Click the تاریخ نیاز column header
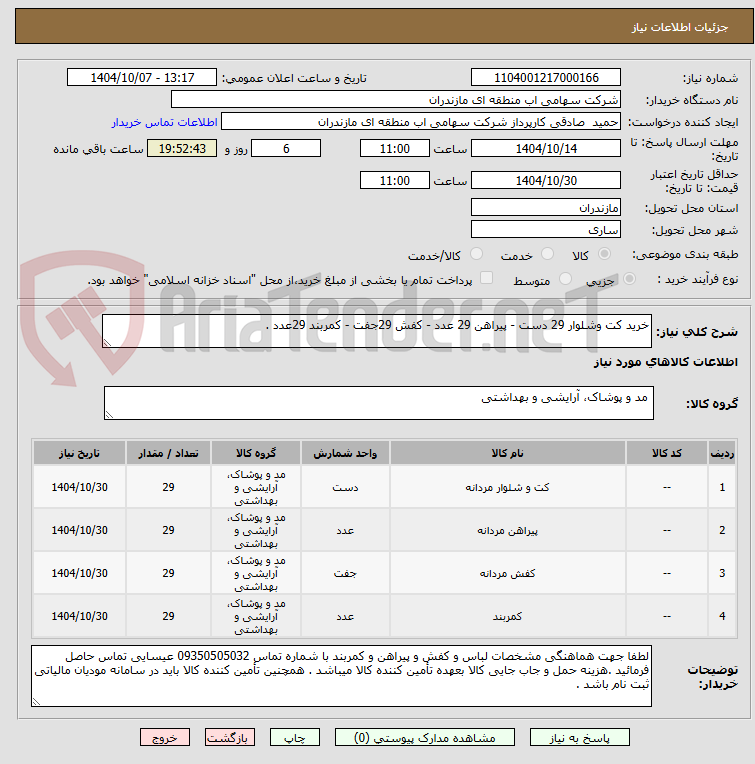Viewport: 755px width, 764px height. (x=79, y=453)
